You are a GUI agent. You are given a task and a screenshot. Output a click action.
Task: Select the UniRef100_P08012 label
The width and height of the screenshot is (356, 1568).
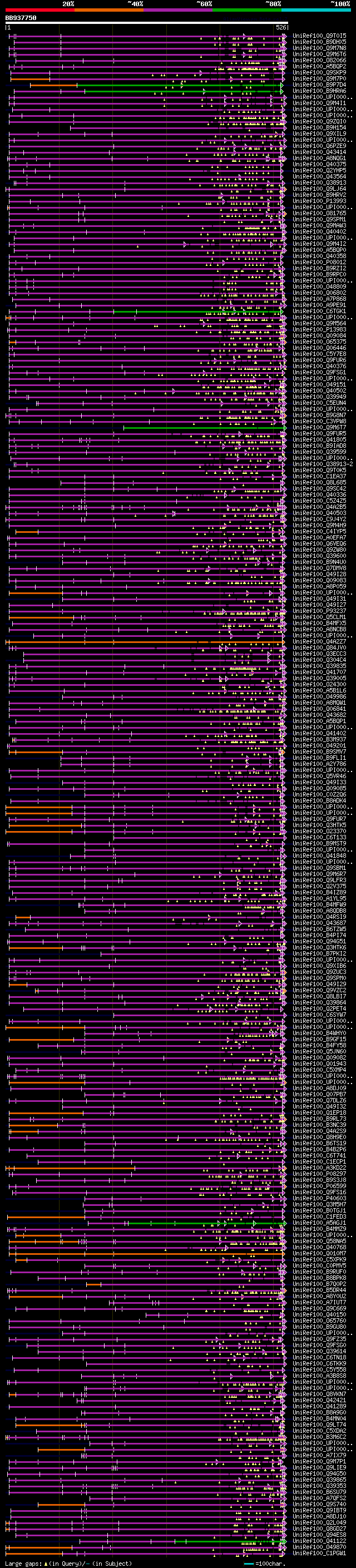point(319,263)
